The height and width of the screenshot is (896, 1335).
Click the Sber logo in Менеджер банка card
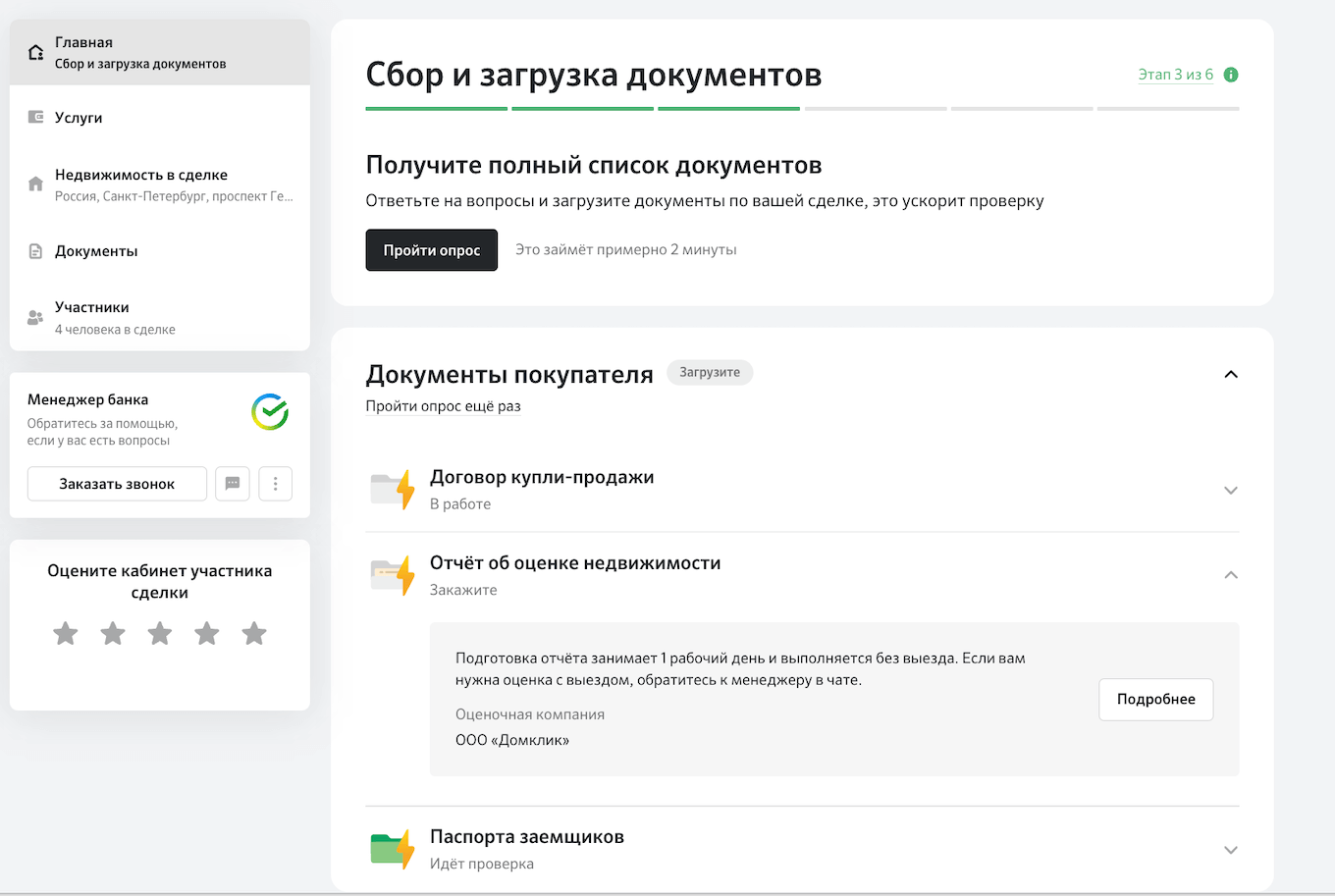[x=270, y=412]
